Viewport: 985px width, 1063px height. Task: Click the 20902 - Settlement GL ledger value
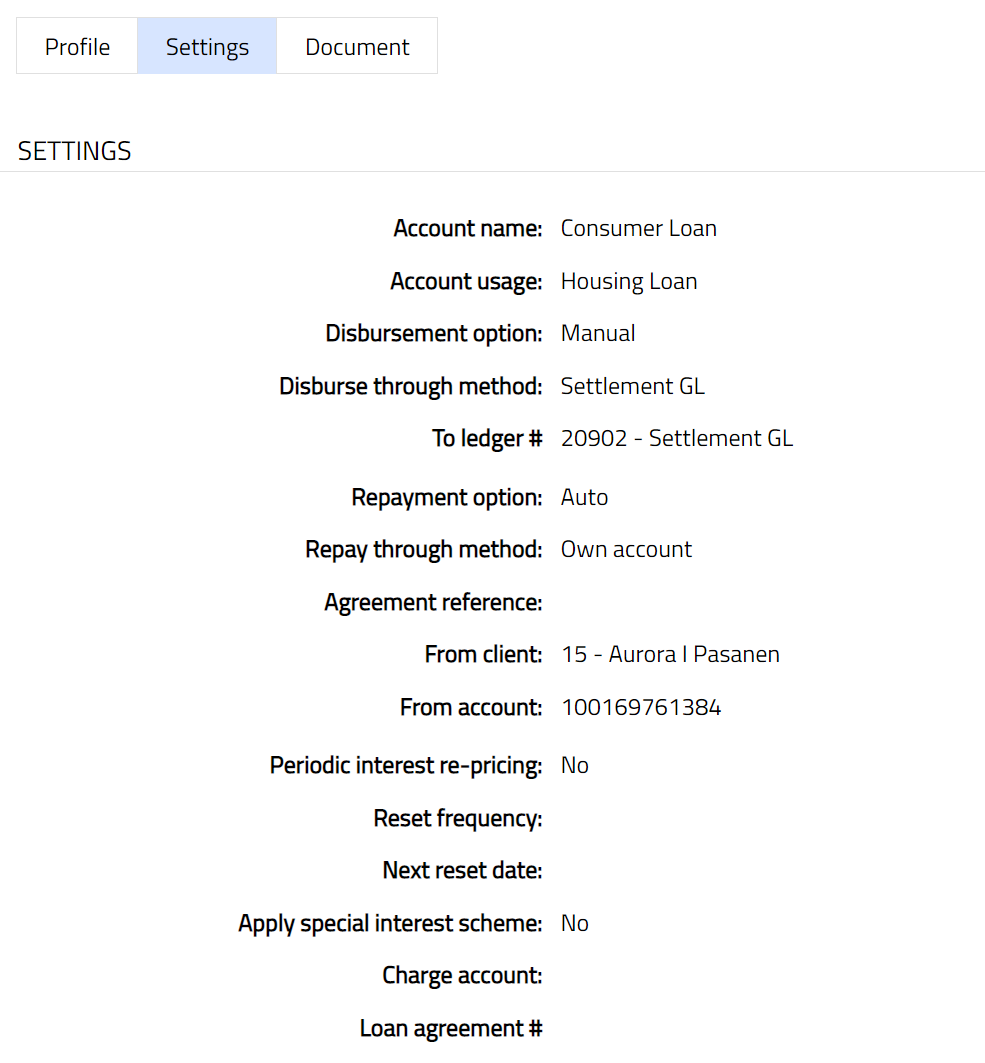(676, 438)
